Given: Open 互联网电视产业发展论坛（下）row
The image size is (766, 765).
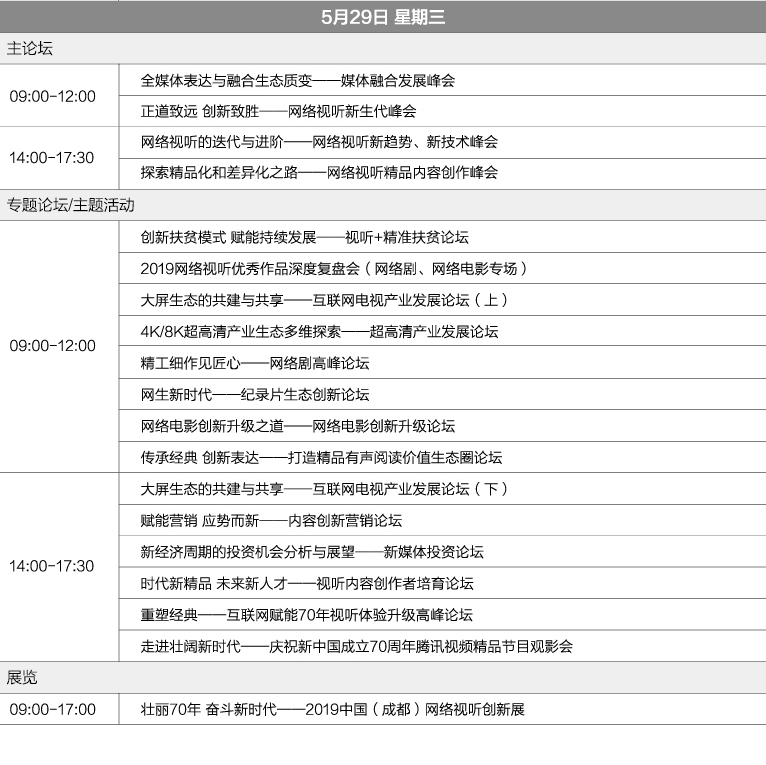Looking at the screenshot, I should (x=326, y=489).
